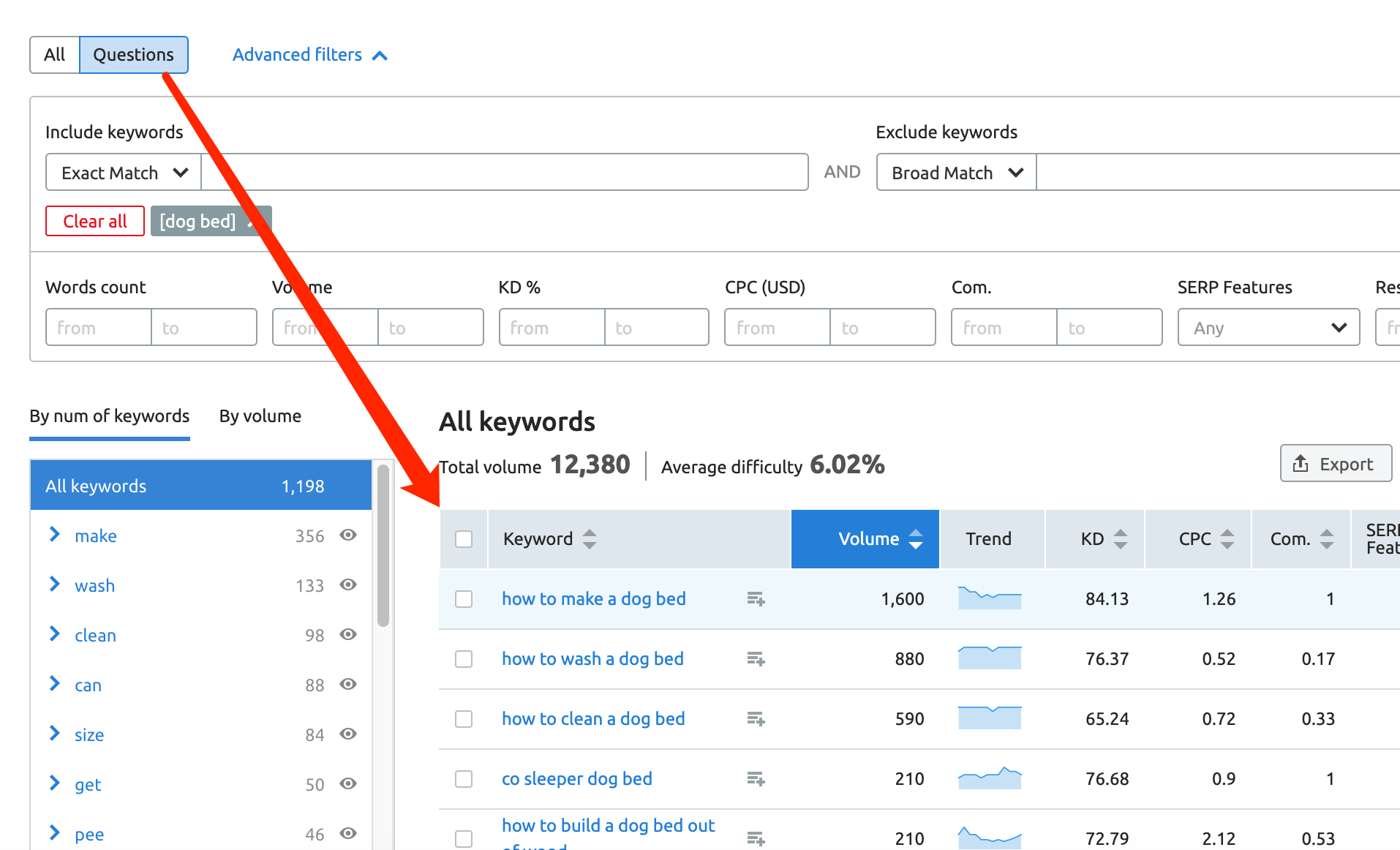Sort table by Keyword column arrows

click(x=590, y=539)
